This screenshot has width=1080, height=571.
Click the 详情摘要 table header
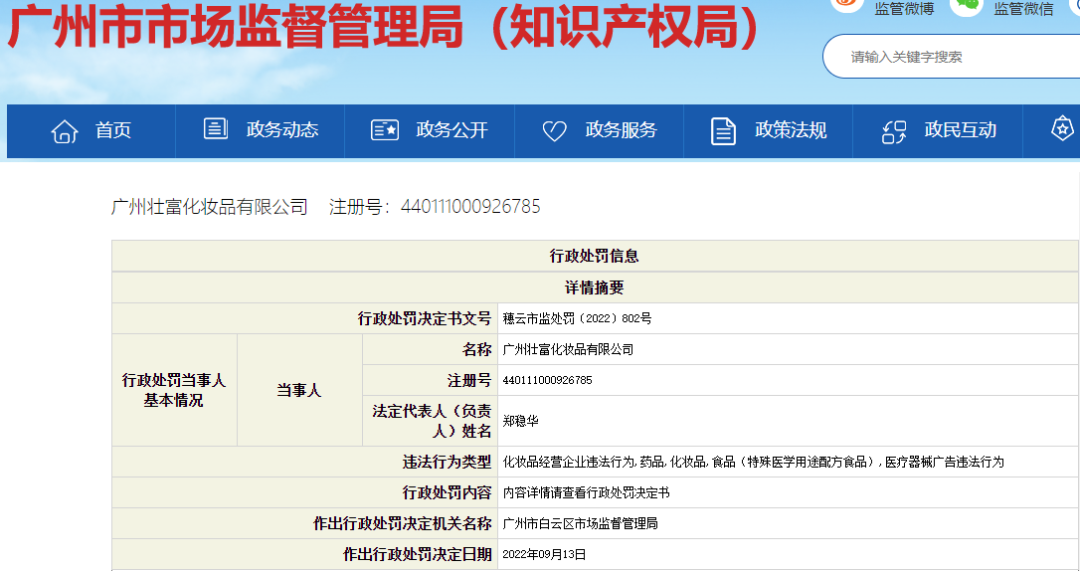594,288
